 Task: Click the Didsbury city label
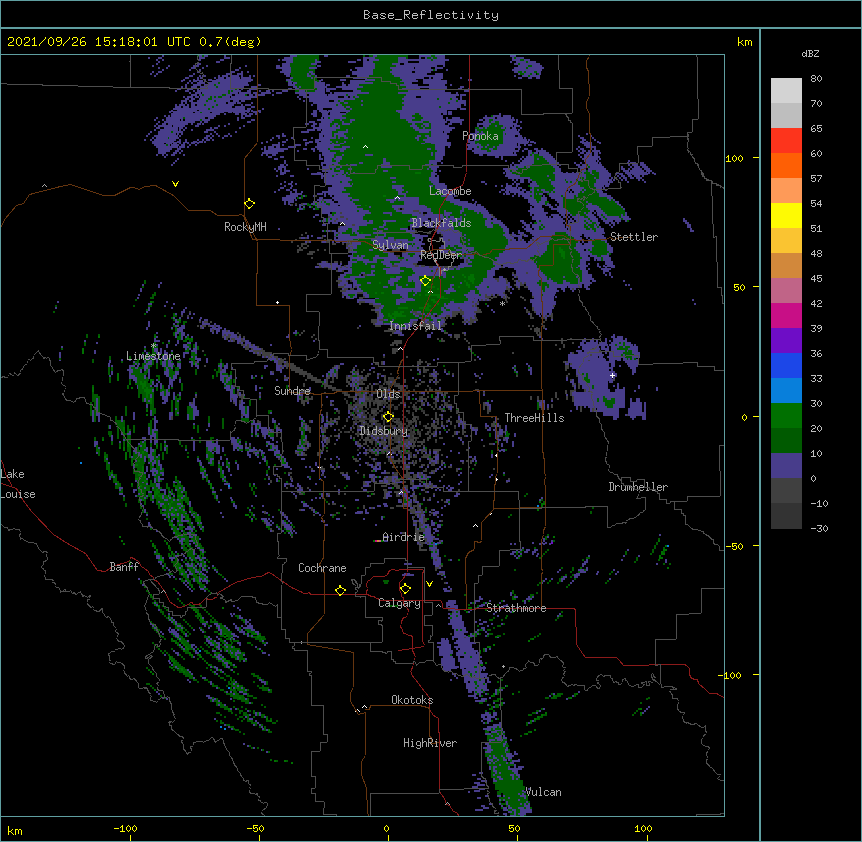[x=384, y=431]
